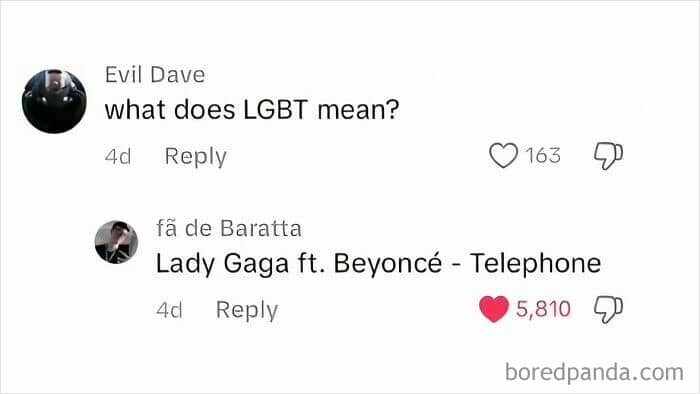Click the Evil Dave username
Screen dimensions: 700x394
tap(155, 75)
